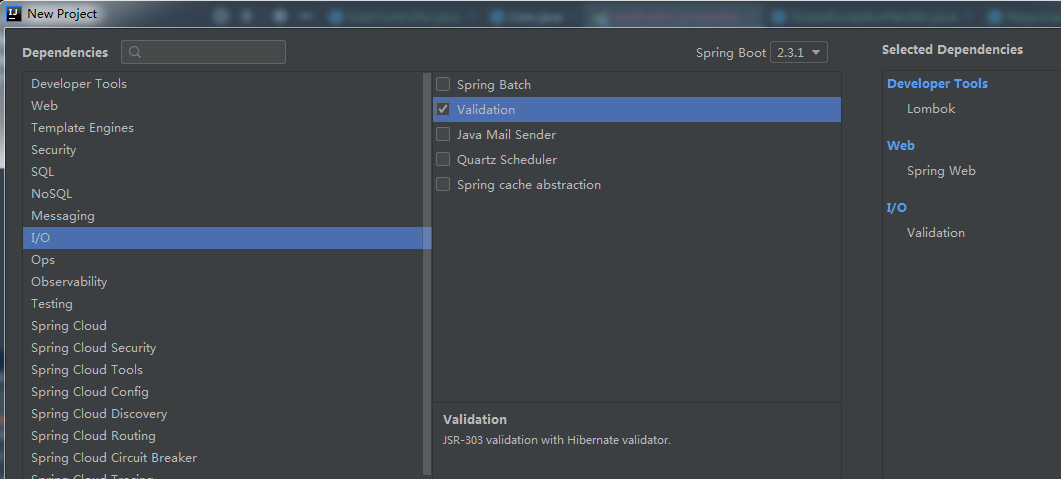The width and height of the screenshot is (1061, 479).
Task: Select the Spring Cloud Discovery category
Action: pos(223,413)
